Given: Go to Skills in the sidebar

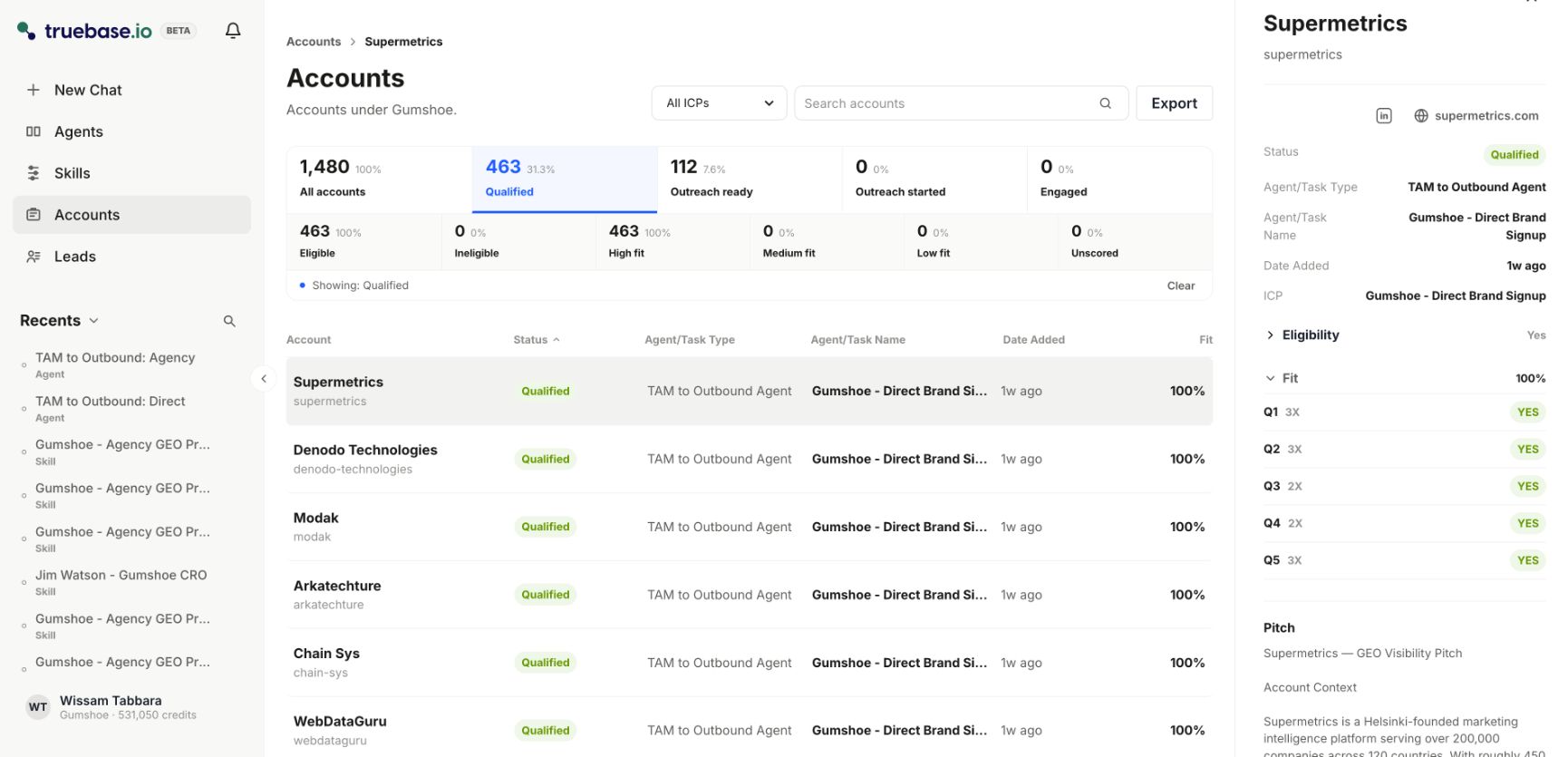Looking at the screenshot, I should 131,173.
